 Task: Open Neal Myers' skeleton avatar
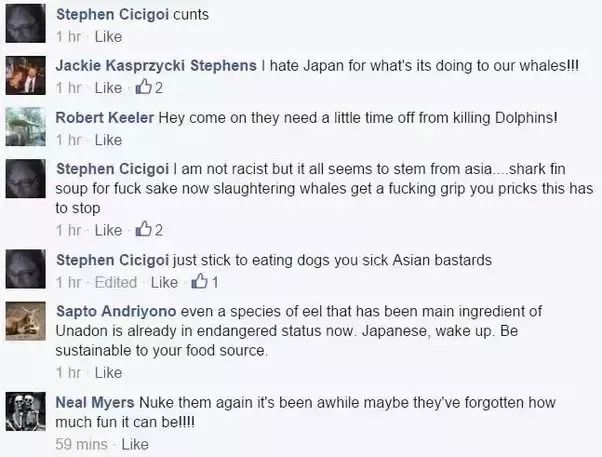[25, 412]
